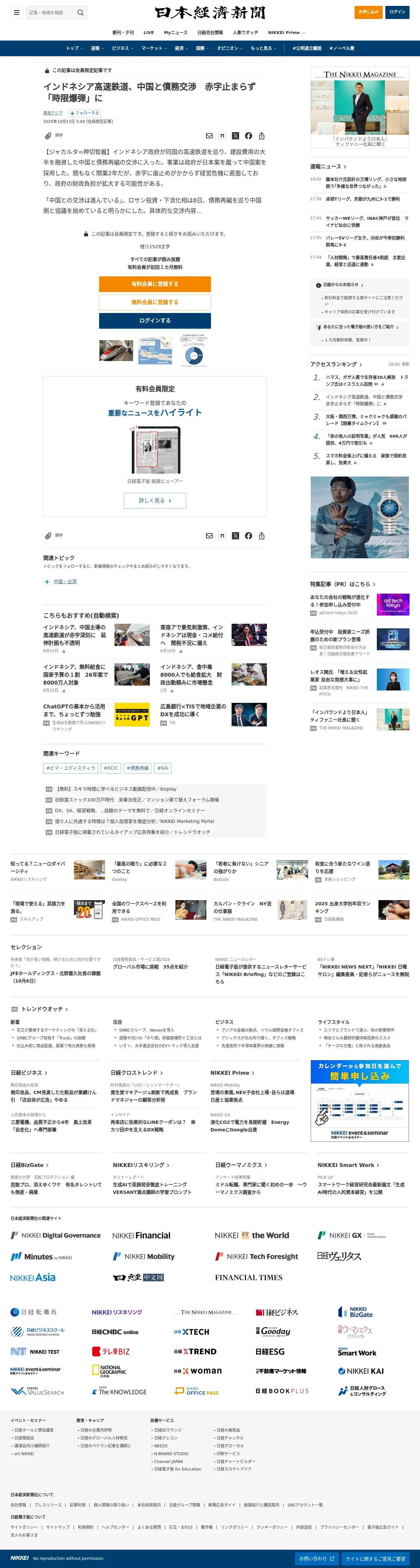
Task: Open the Myニュース menu item
Action: click(x=175, y=33)
